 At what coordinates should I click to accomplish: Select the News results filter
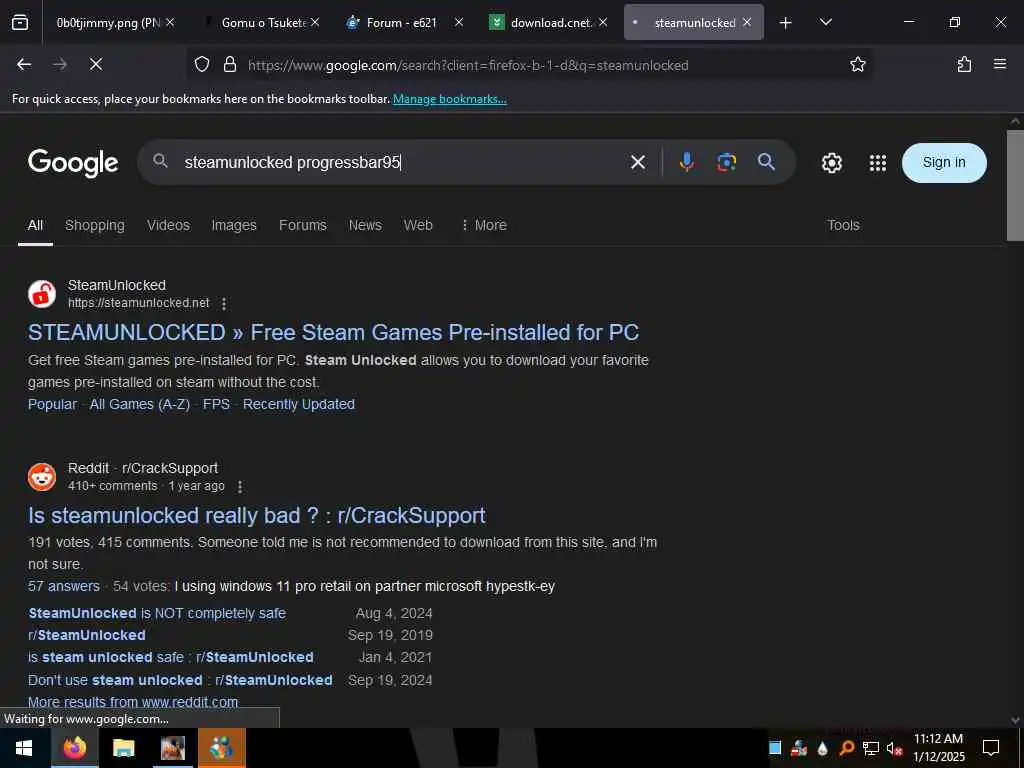(365, 225)
